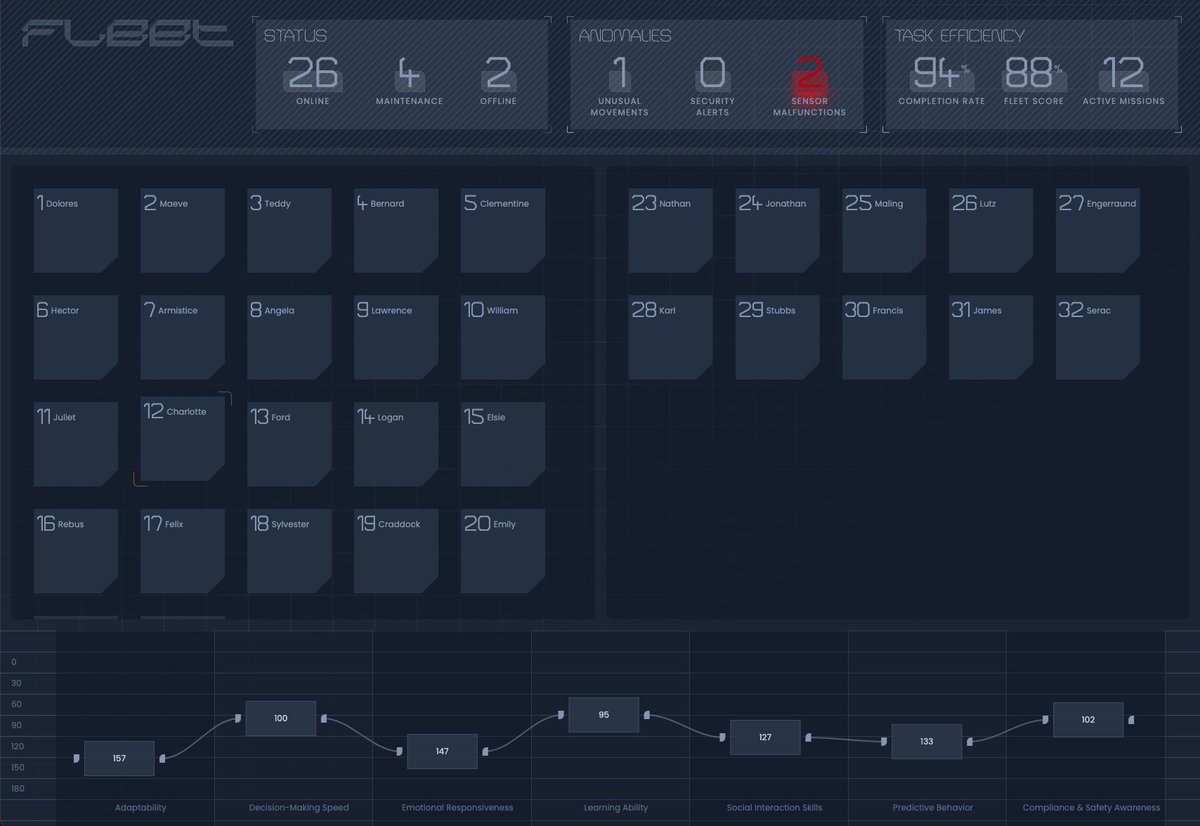Open the Felix card
Screen dimensions: 1200x826
point(182,551)
